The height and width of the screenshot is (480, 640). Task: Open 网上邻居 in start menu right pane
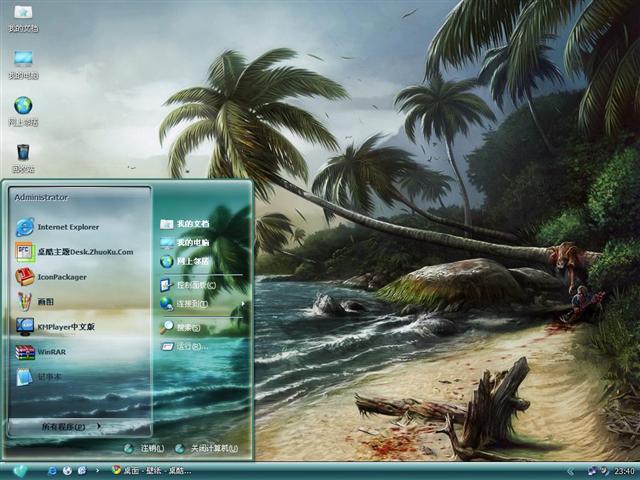pos(184,261)
